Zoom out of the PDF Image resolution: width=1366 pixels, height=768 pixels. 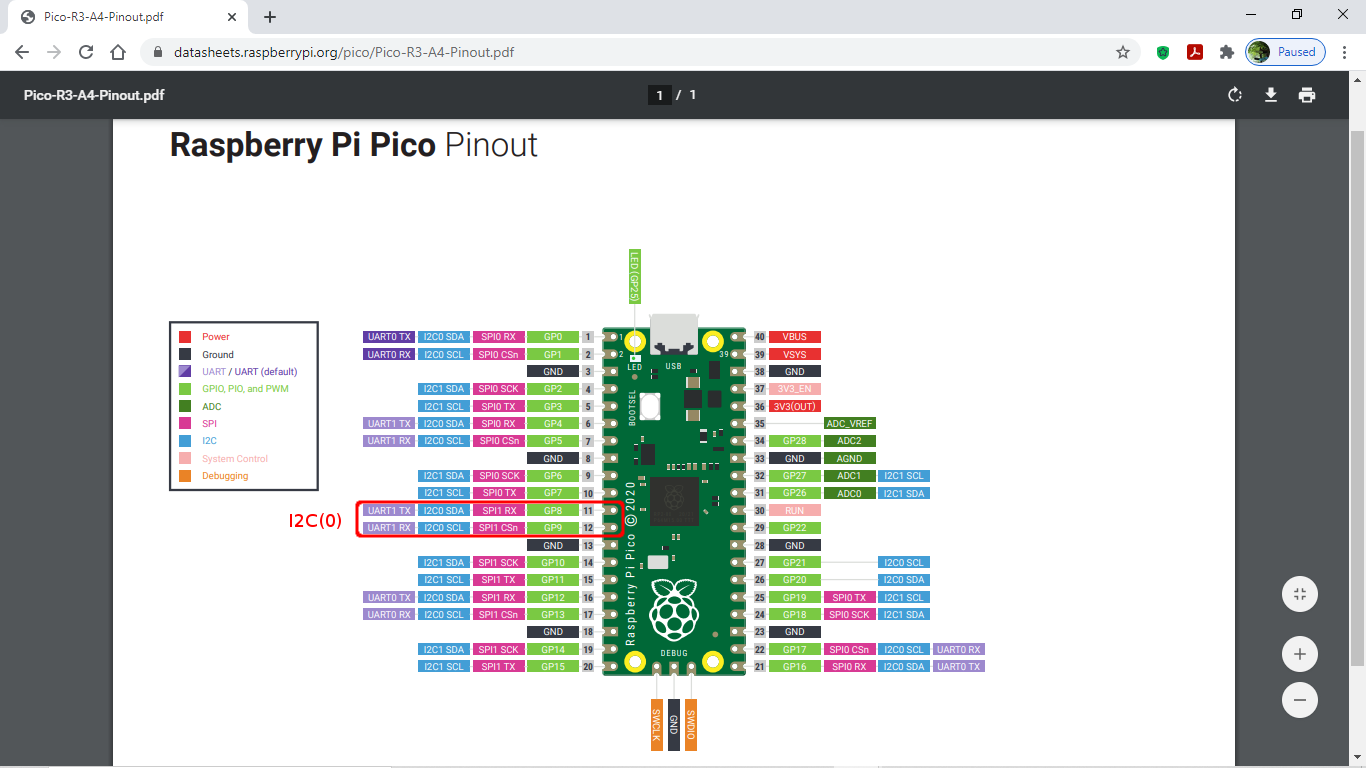pyautogui.click(x=1300, y=700)
